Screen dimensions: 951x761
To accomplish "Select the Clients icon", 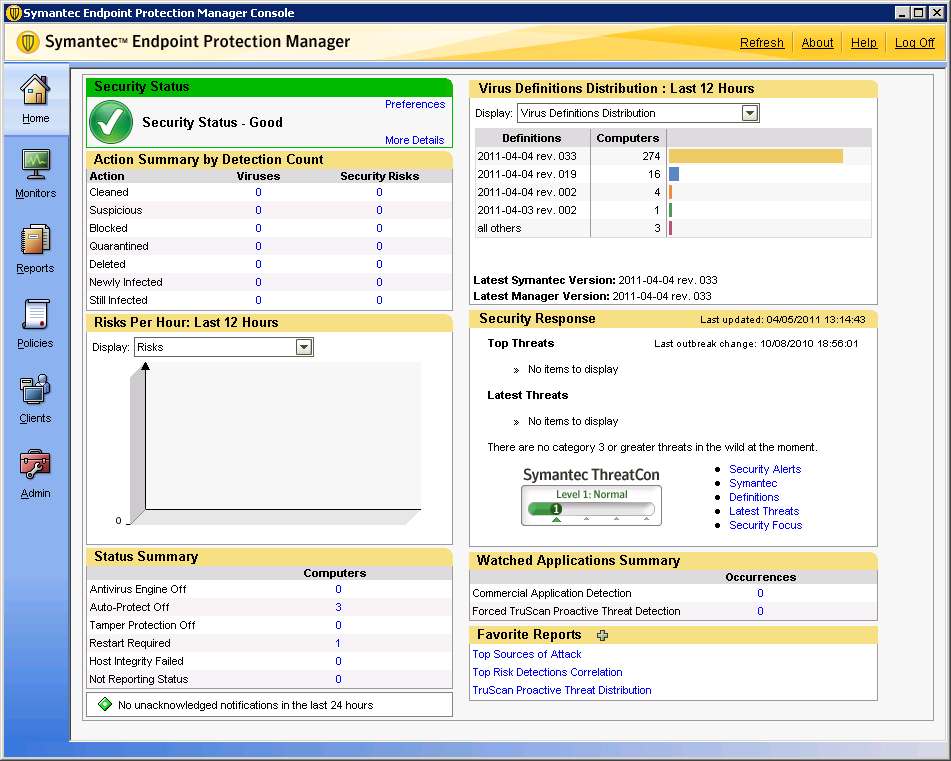I will (35, 390).
